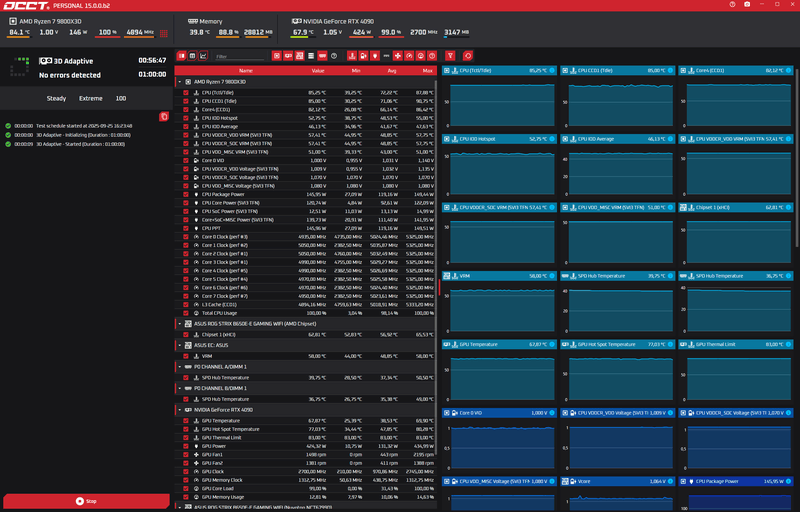Open the help icon in the title bar

(x=732, y=4)
